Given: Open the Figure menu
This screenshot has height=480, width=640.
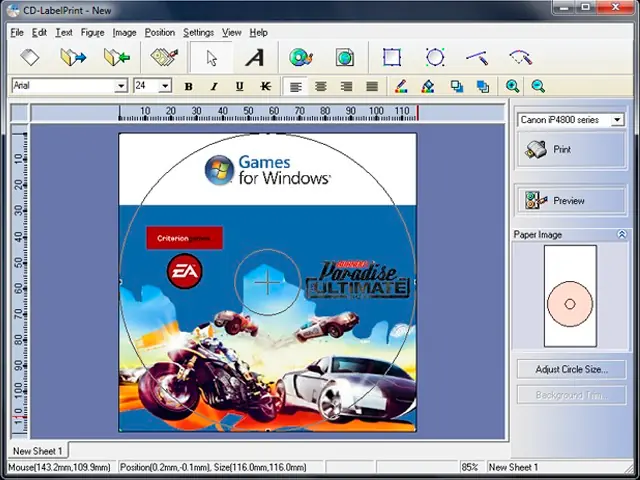Looking at the screenshot, I should 92,32.
